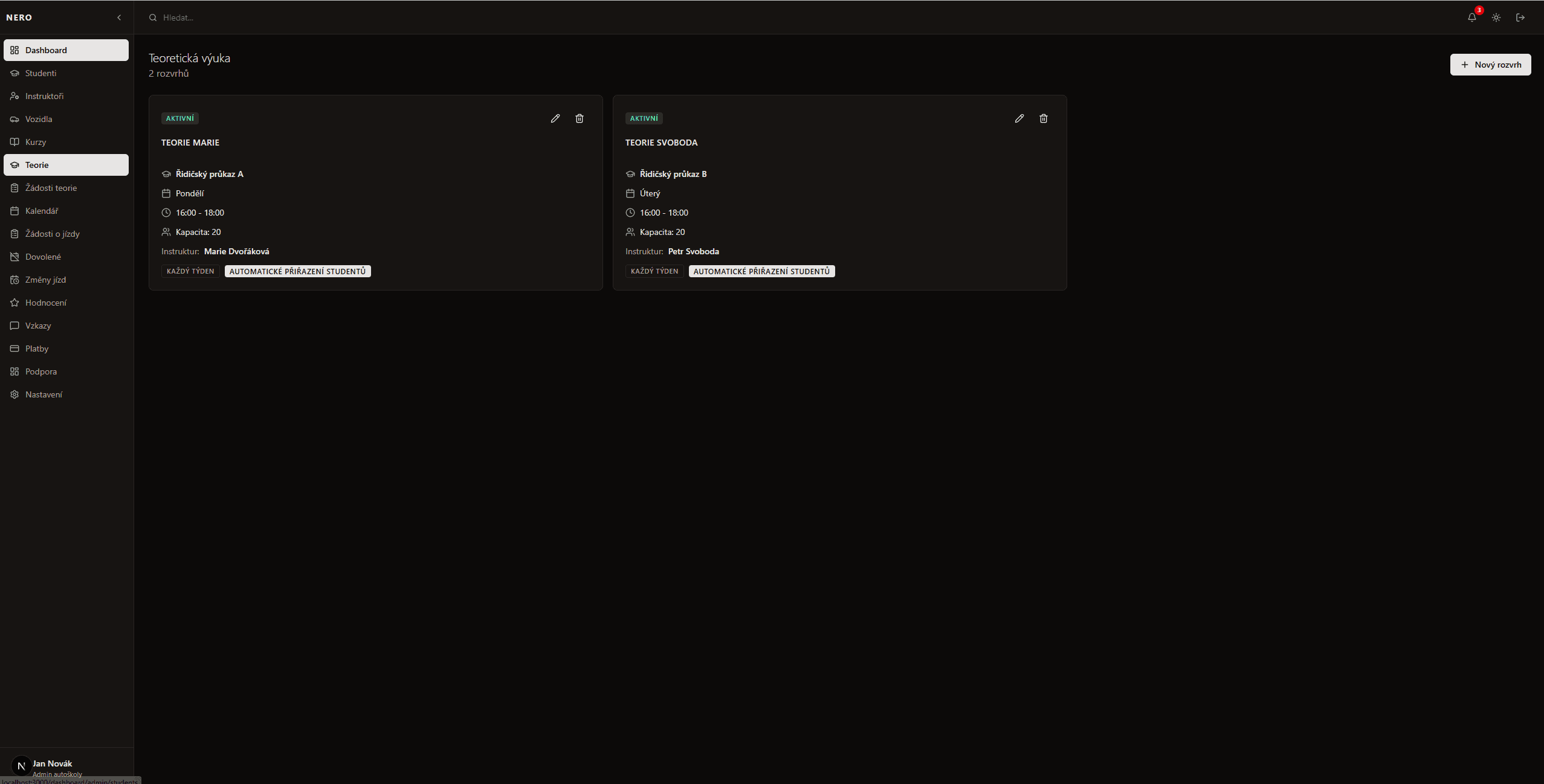Image resolution: width=1544 pixels, height=784 pixels.
Task: Edit the TEORIE MARIE schedule
Action: pos(555,118)
